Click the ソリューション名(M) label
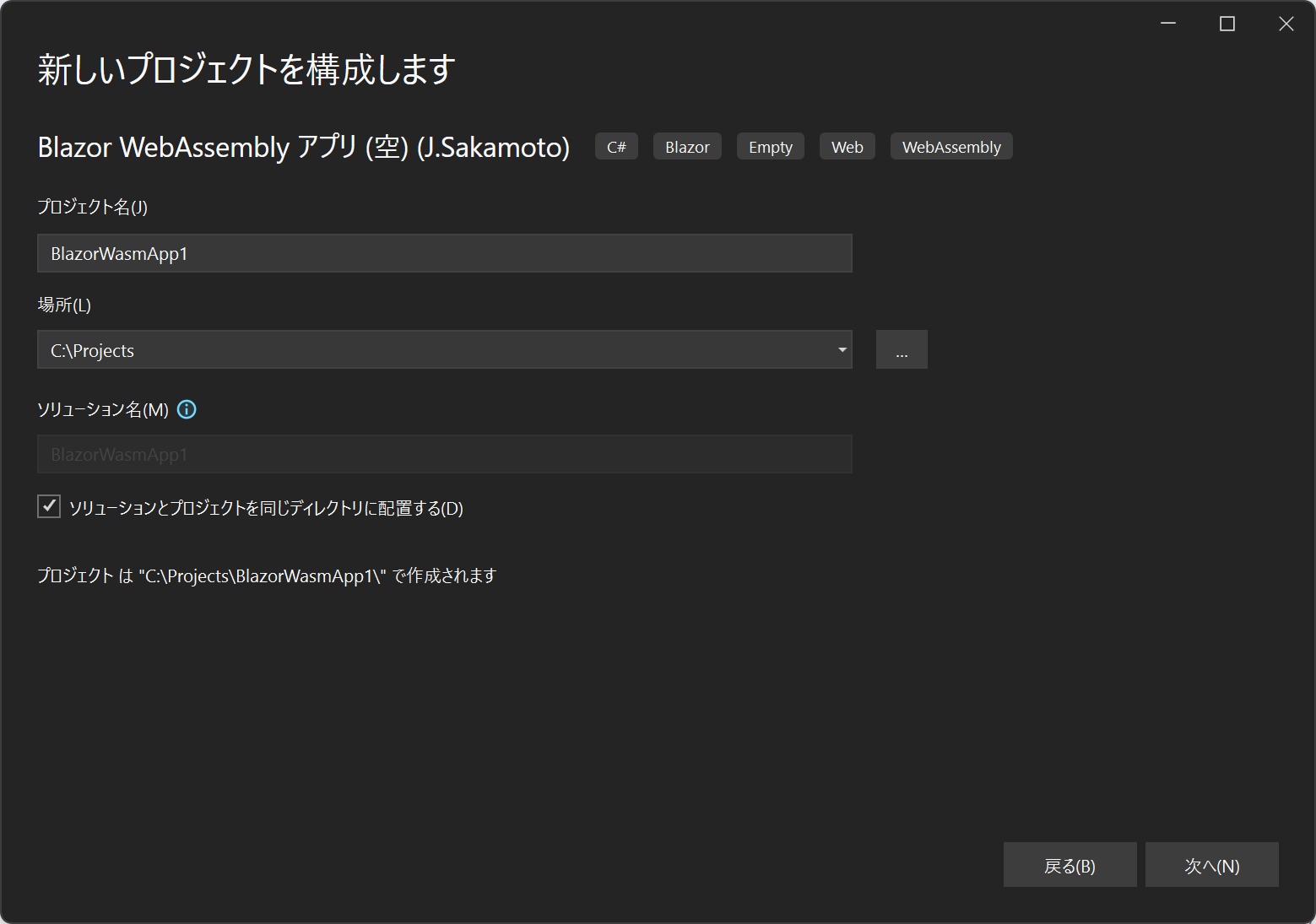This screenshot has width=1316, height=924. coord(103,410)
